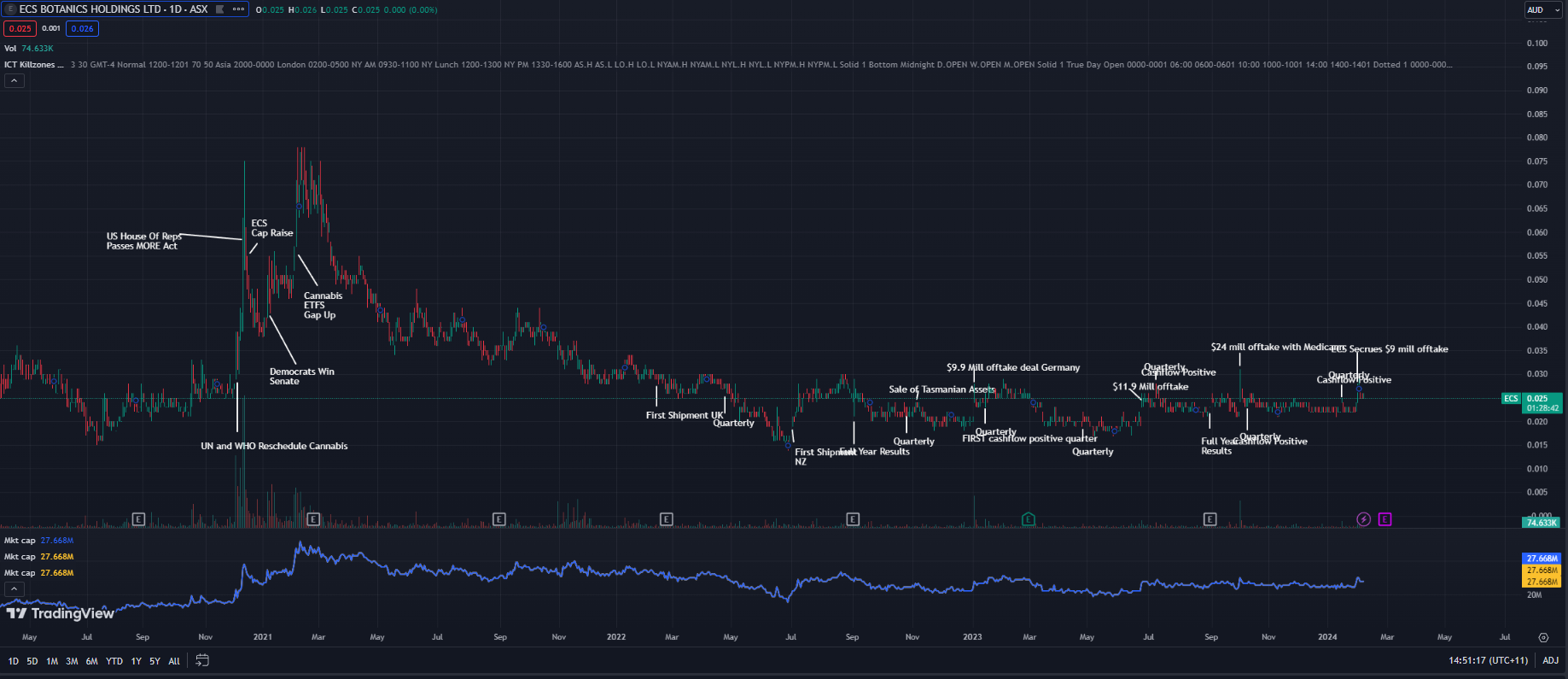Viewport: 1568px width, 679px height.
Task: Click the purple lightning latest-news marker
Action: (x=1364, y=519)
